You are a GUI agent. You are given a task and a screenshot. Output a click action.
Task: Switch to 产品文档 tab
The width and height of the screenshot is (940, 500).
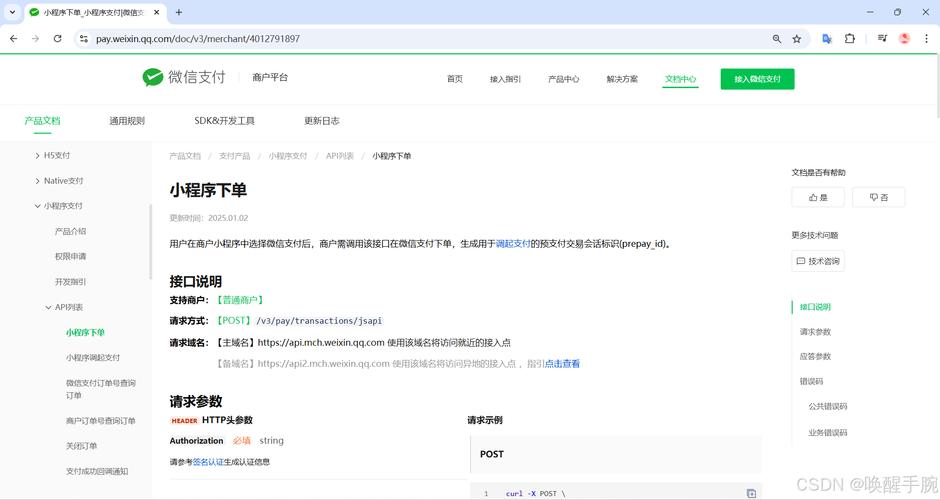click(43, 121)
